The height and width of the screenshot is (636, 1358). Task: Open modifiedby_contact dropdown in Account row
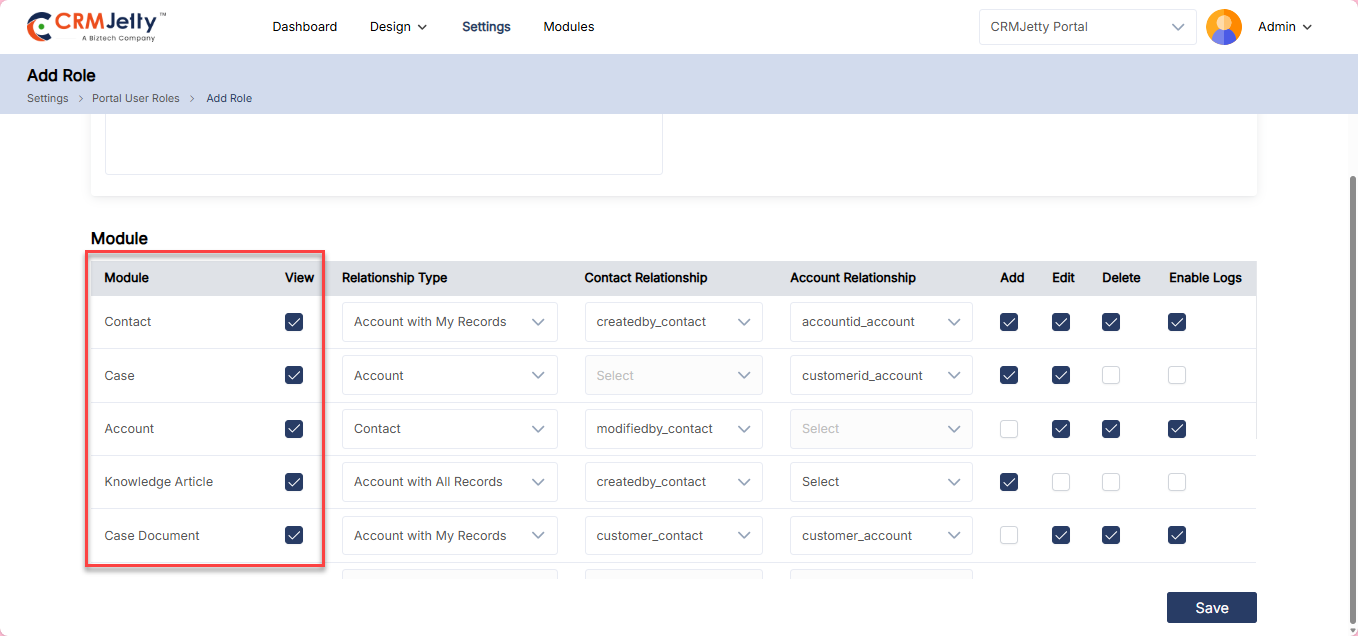click(673, 429)
